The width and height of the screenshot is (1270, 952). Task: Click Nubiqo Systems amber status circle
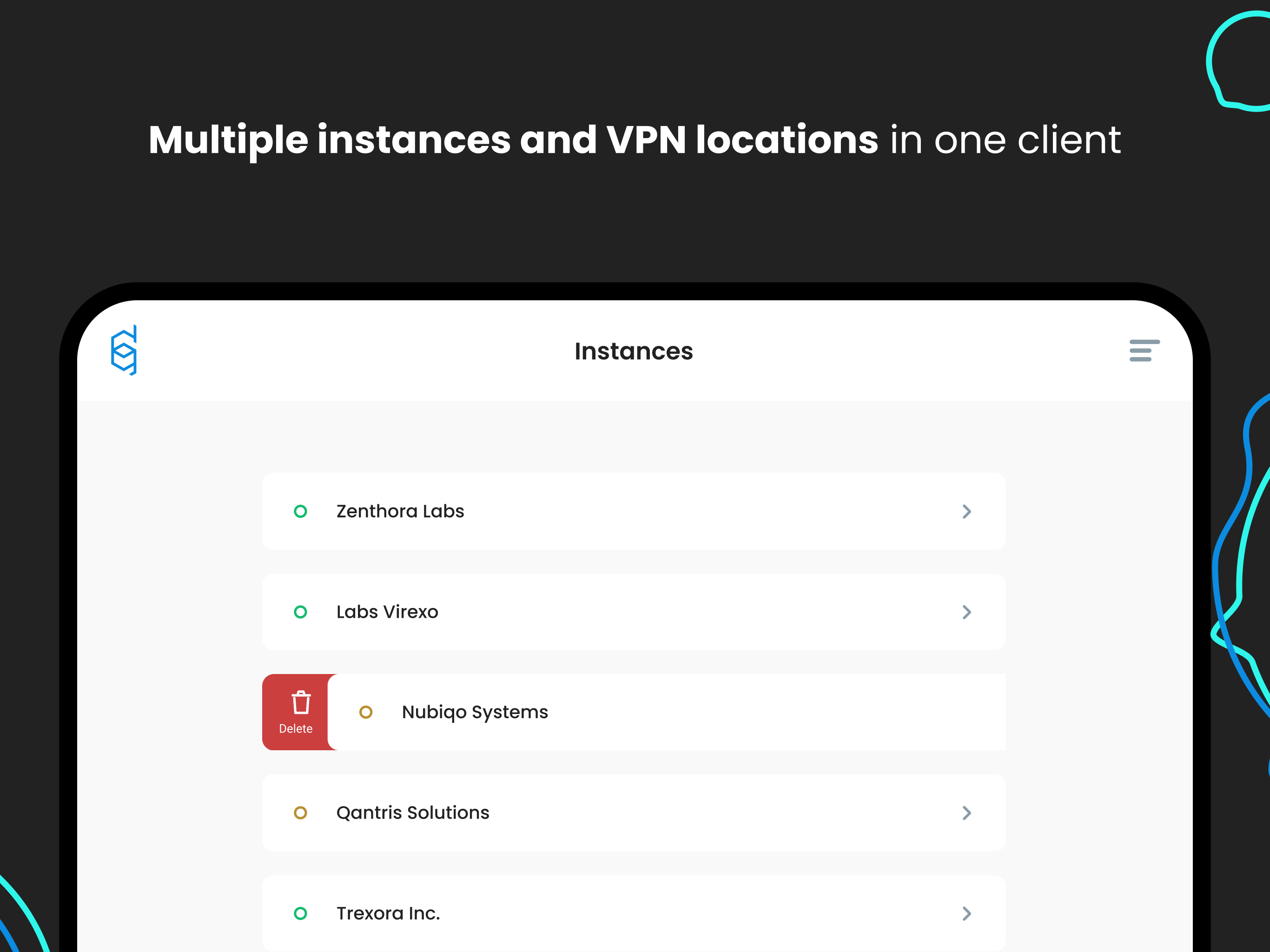point(366,713)
